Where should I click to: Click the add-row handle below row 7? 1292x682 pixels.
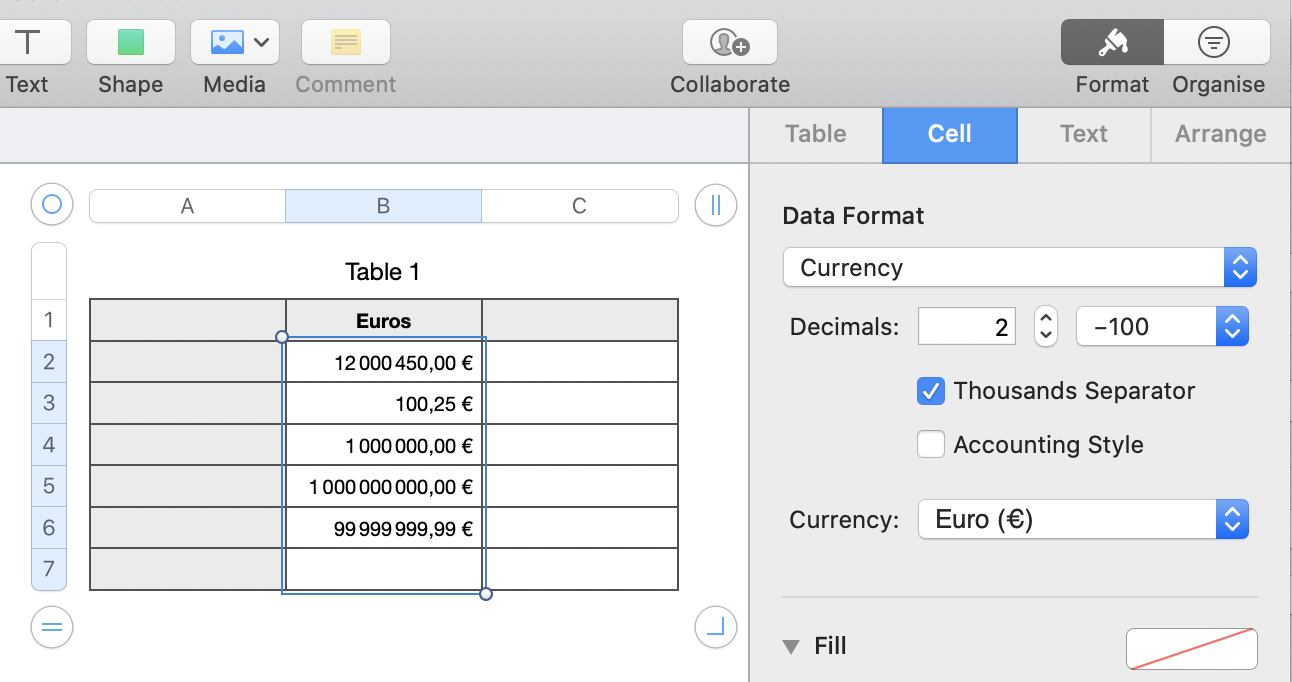pos(52,627)
